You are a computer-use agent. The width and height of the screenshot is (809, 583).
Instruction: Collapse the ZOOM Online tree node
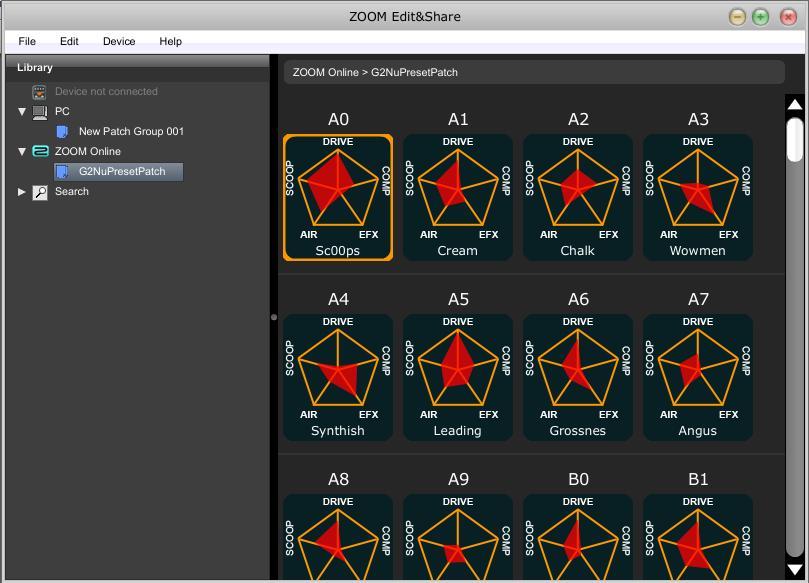[x=22, y=152]
